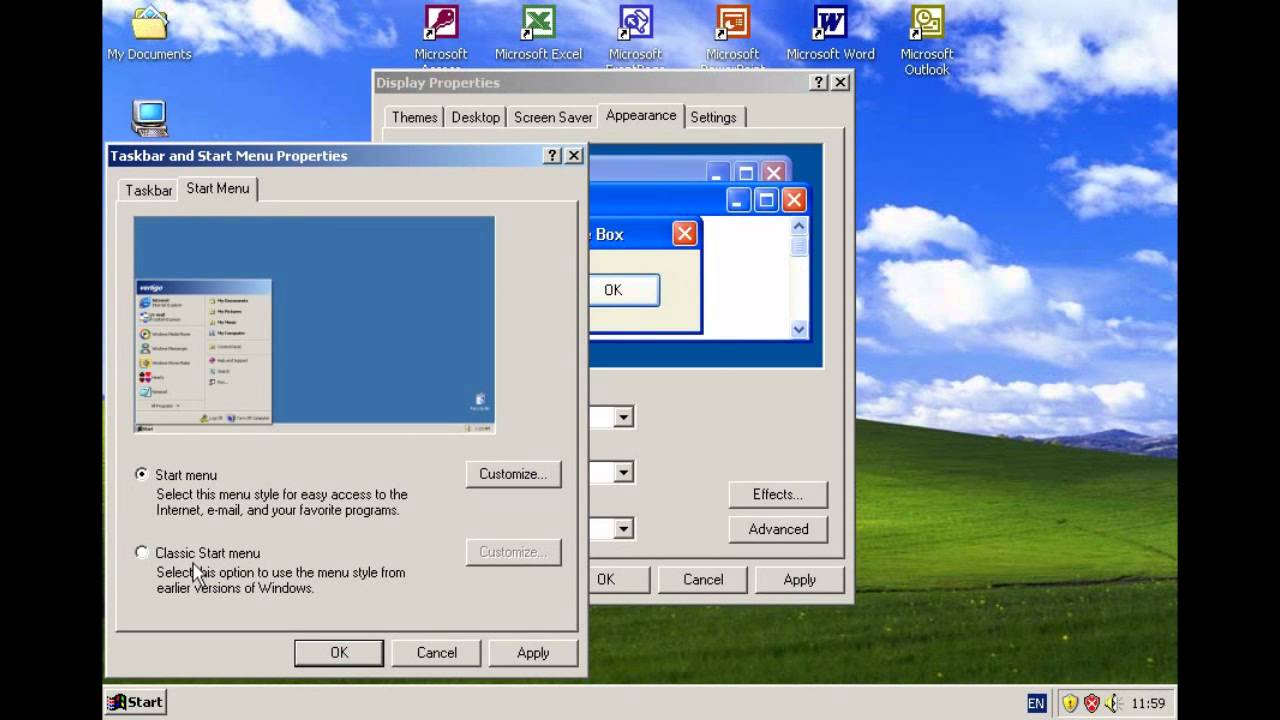Screen dimensions: 1280x720
Task: Click the EN language bar indicator
Action: point(1036,703)
